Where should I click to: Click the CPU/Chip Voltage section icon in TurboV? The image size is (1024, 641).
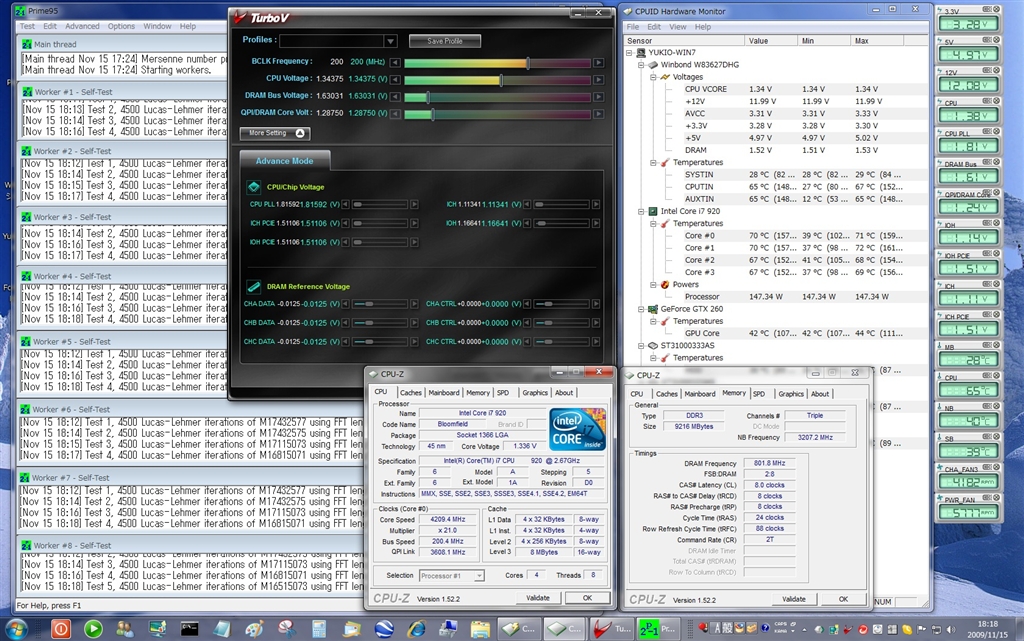pos(253,187)
